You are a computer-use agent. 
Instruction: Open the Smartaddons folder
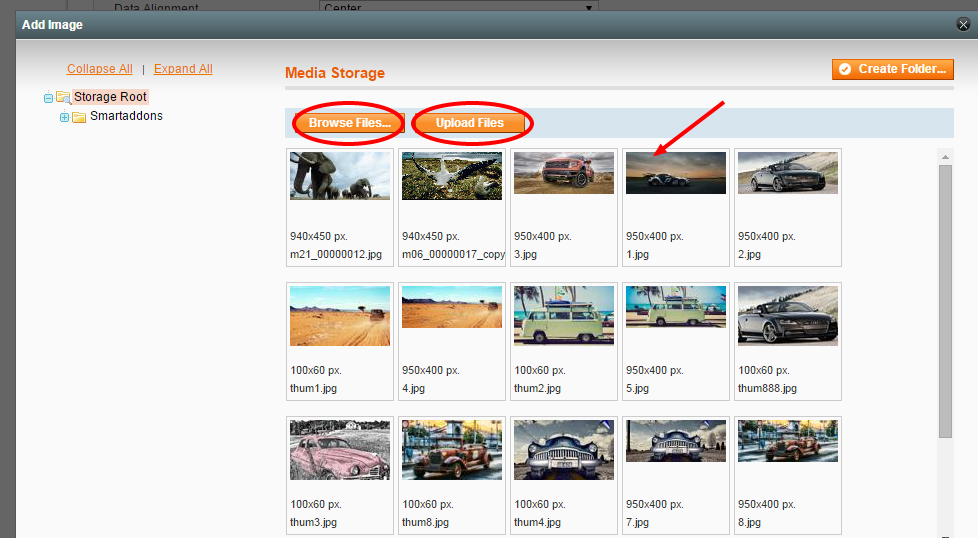126,116
